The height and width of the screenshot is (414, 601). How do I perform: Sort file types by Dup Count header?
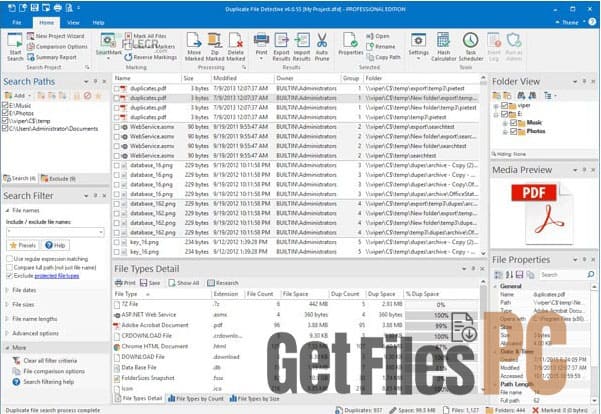(346, 294)
